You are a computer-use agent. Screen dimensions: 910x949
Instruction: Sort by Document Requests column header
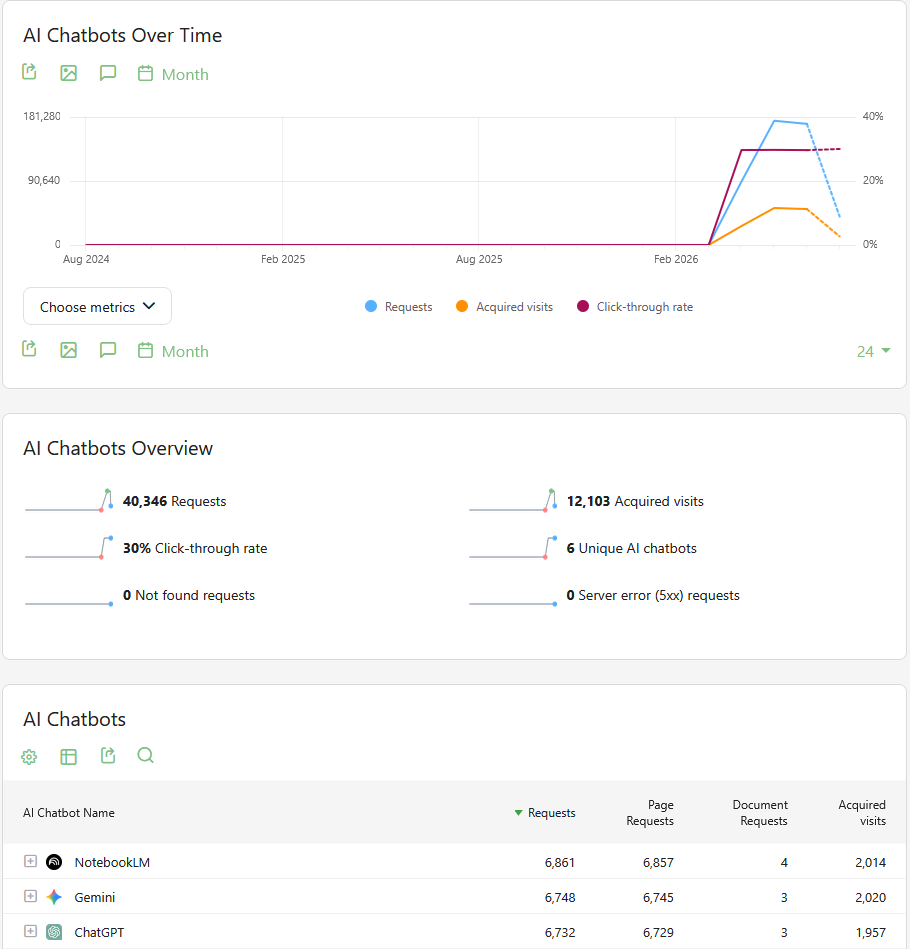(x=760, y=813)
